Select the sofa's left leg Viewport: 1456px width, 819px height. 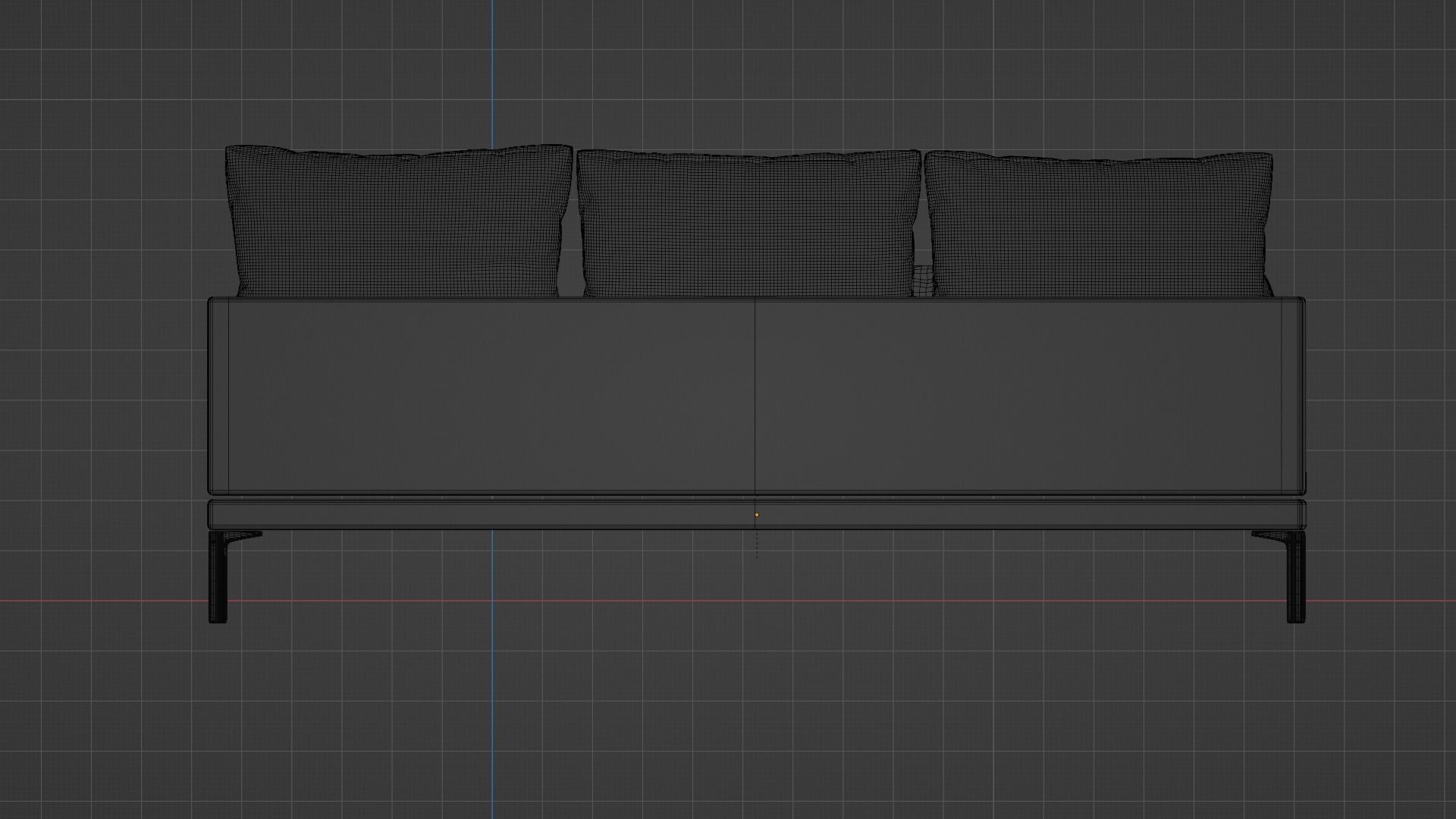pos(218,580)
